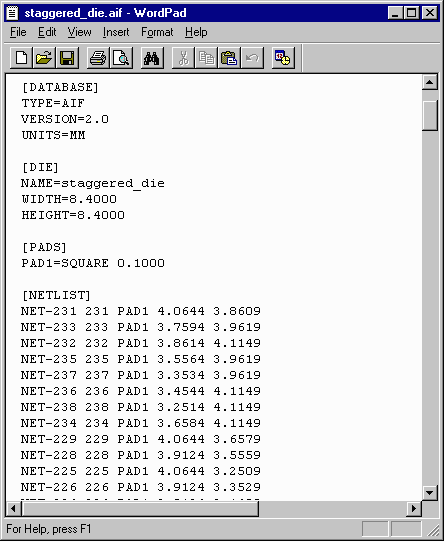
Task: Click the WordPad document icon in title bar
Action: point(12,13)
